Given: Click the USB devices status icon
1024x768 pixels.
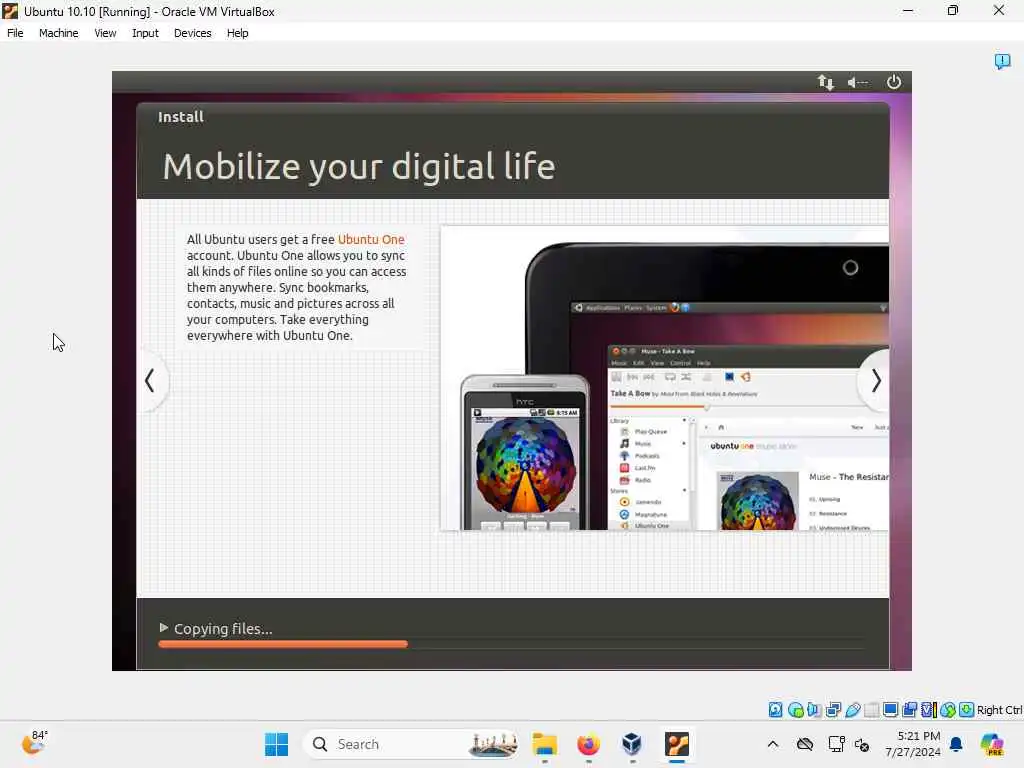Looking at the screenshot, I should pyautogui.click(x=852, y=710).
